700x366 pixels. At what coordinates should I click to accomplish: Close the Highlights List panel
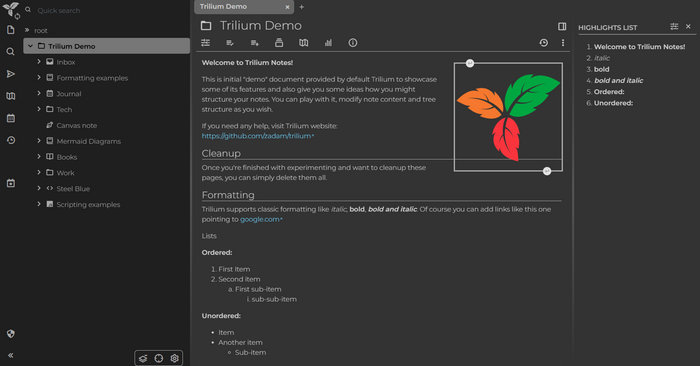click(688, 27)
